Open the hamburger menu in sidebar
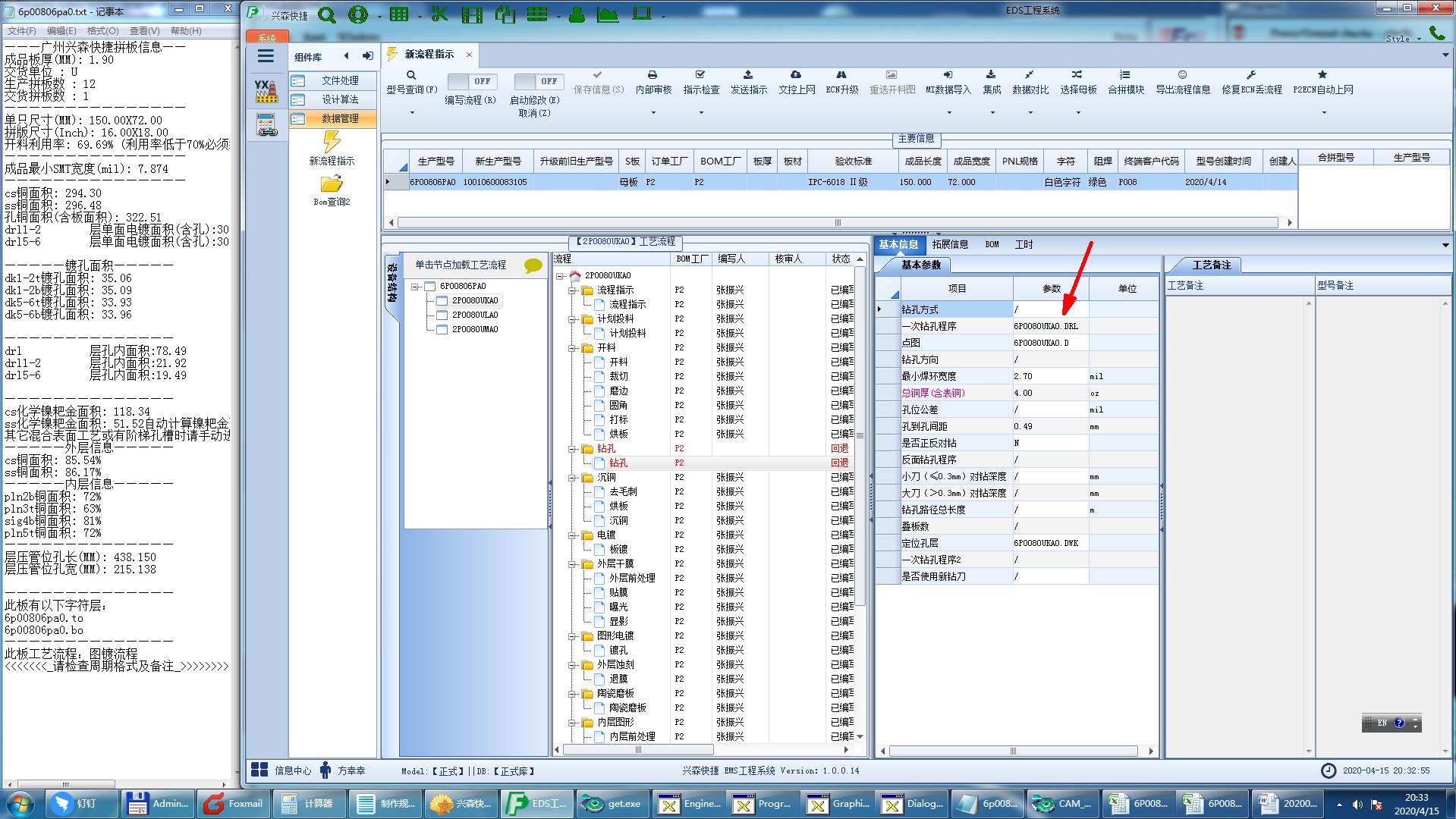Image resolution: width=1456 pixels, height=819 pixels. [266, 56]
